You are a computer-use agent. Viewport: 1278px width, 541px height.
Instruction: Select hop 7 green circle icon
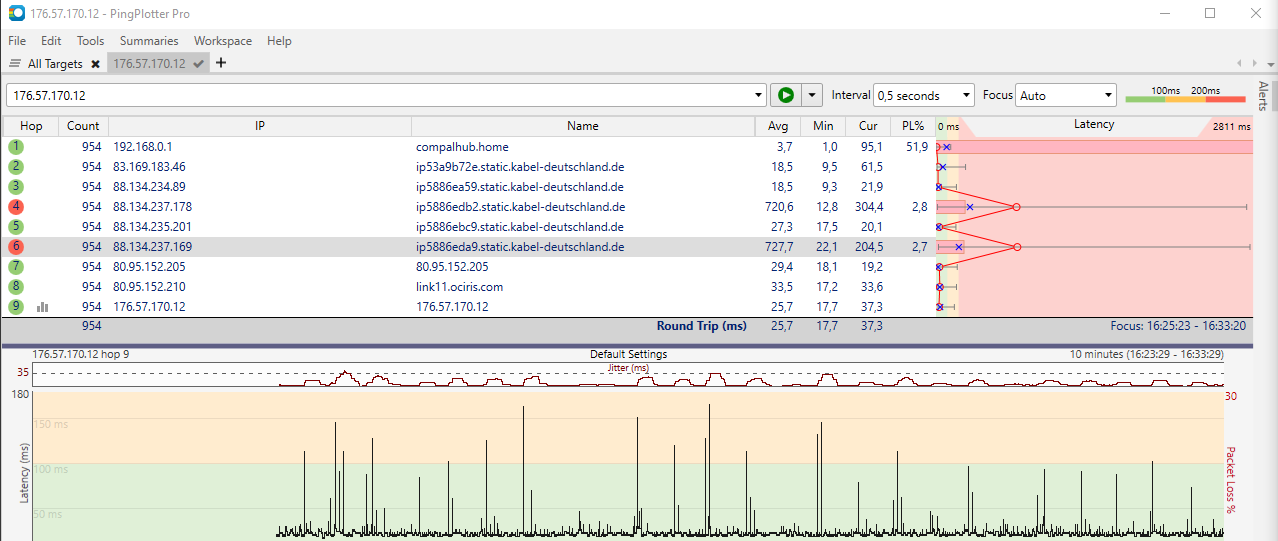[16, 267]
